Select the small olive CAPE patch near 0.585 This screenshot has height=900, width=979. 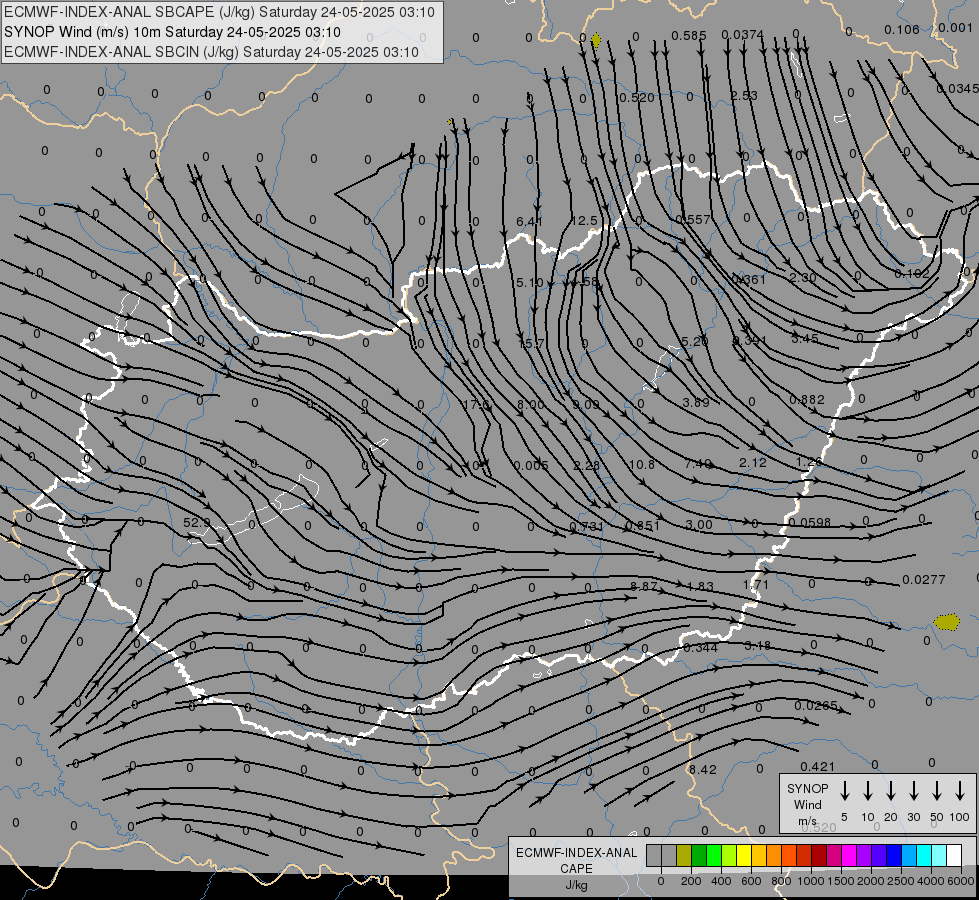pos(596,41)
